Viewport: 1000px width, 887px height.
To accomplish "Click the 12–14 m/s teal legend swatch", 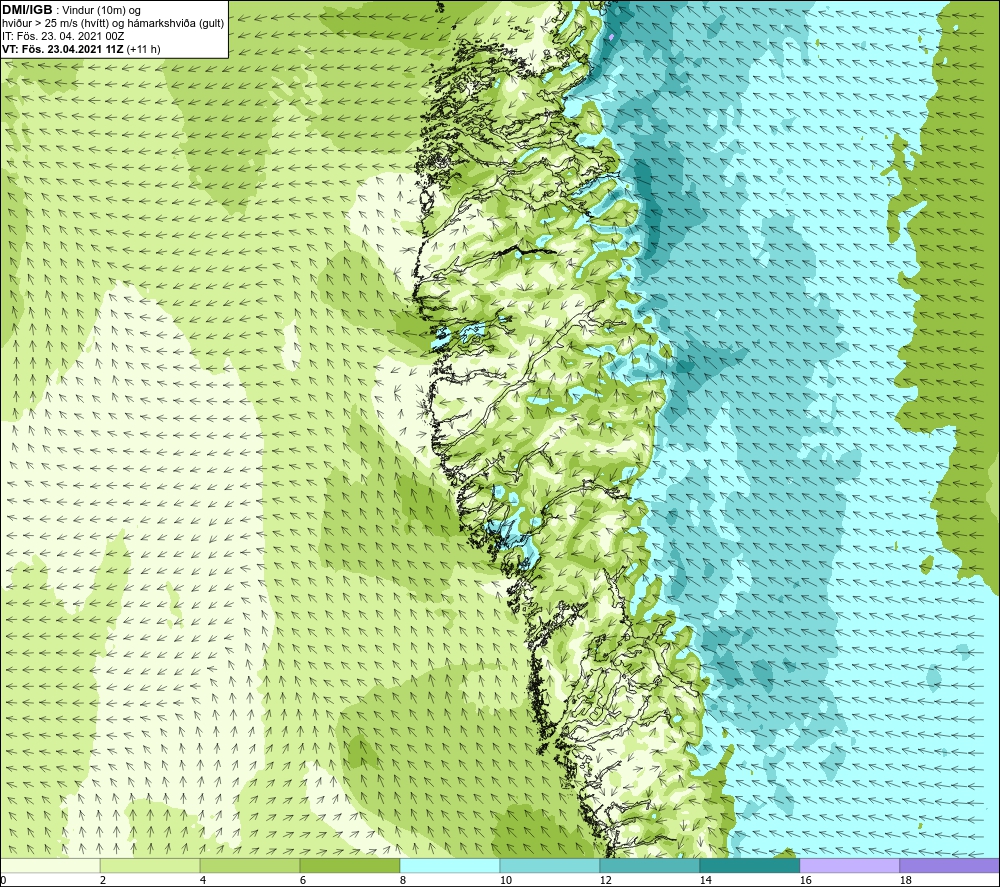I will point(650,866).
